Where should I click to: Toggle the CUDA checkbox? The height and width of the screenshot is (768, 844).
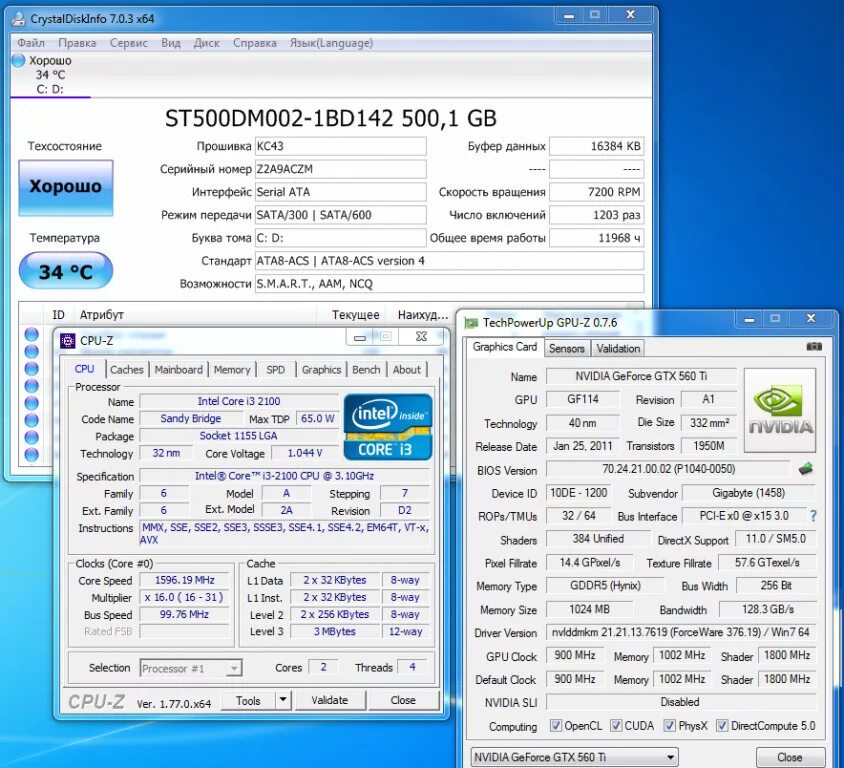[616, 725]
